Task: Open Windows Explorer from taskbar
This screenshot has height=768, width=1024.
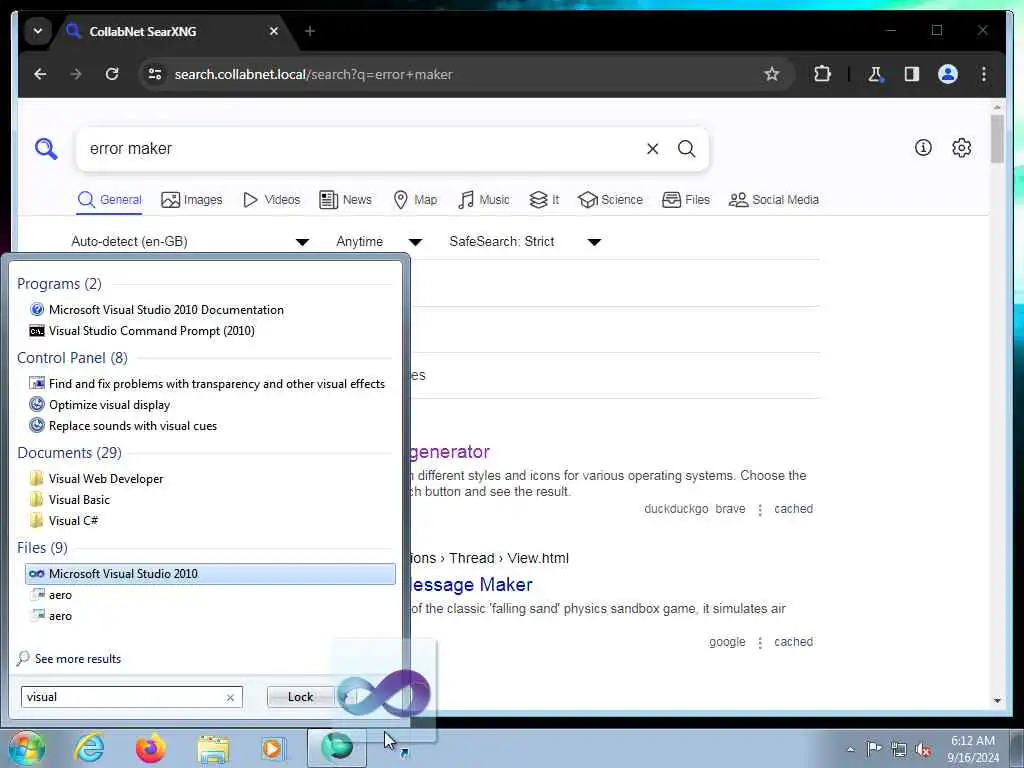Action: 214,749
